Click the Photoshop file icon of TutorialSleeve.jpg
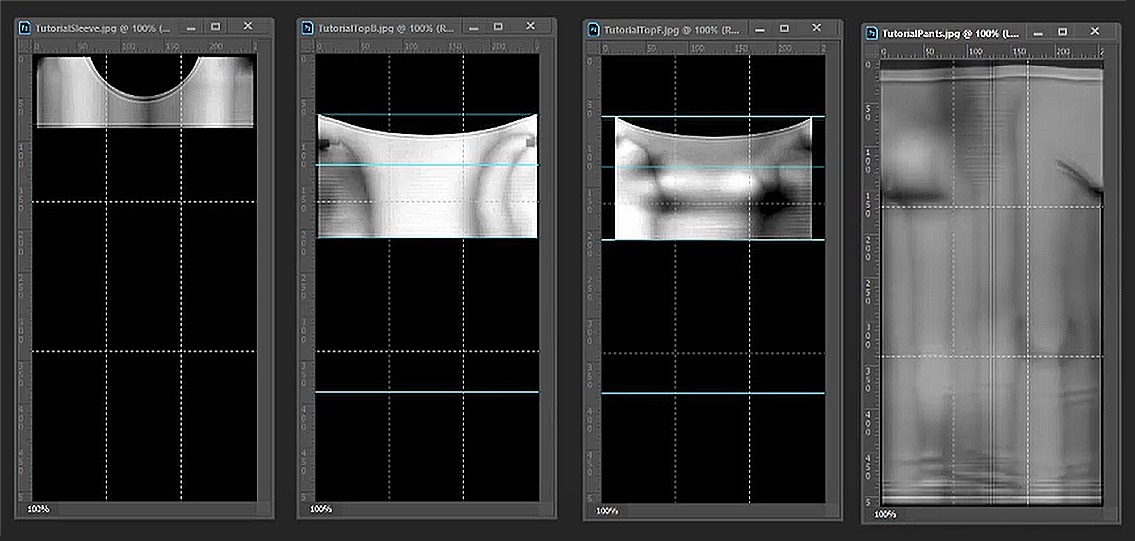The width and height of the screenshot is (1135, 541). (x=25, y=27)
